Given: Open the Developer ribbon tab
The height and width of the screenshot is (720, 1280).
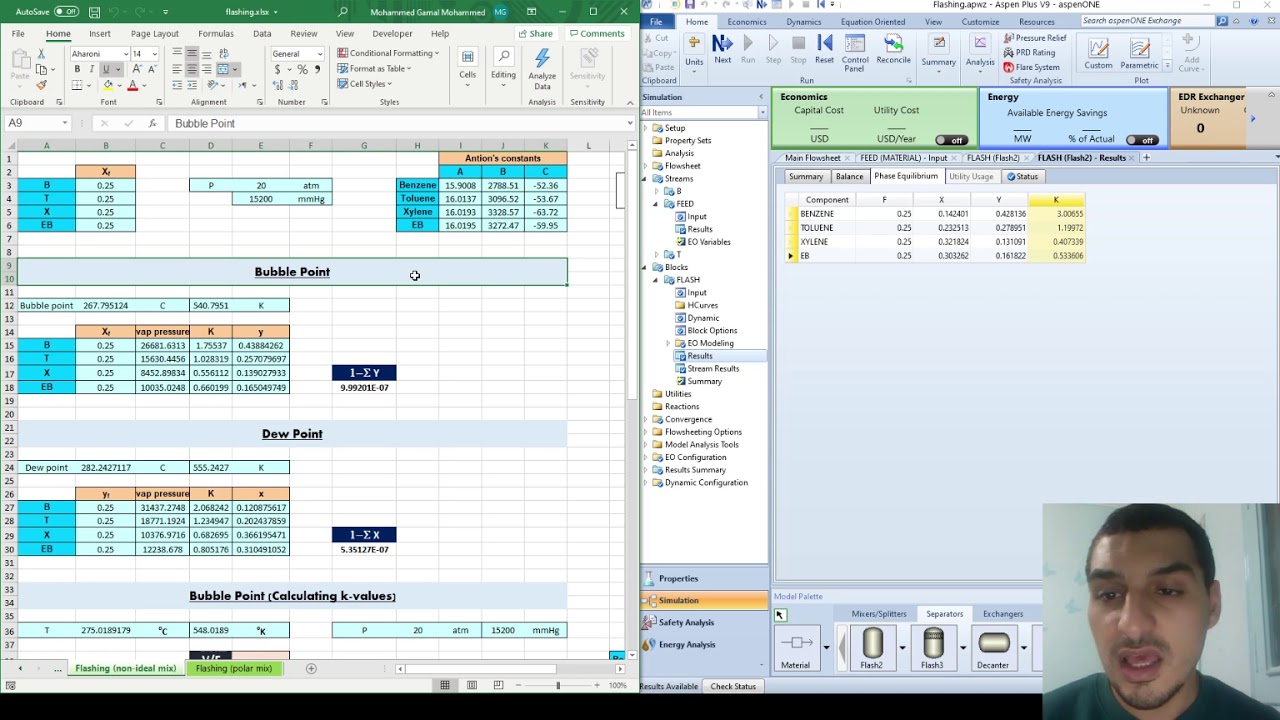Looking at the screenshot, I should click(x=392, y=34).
